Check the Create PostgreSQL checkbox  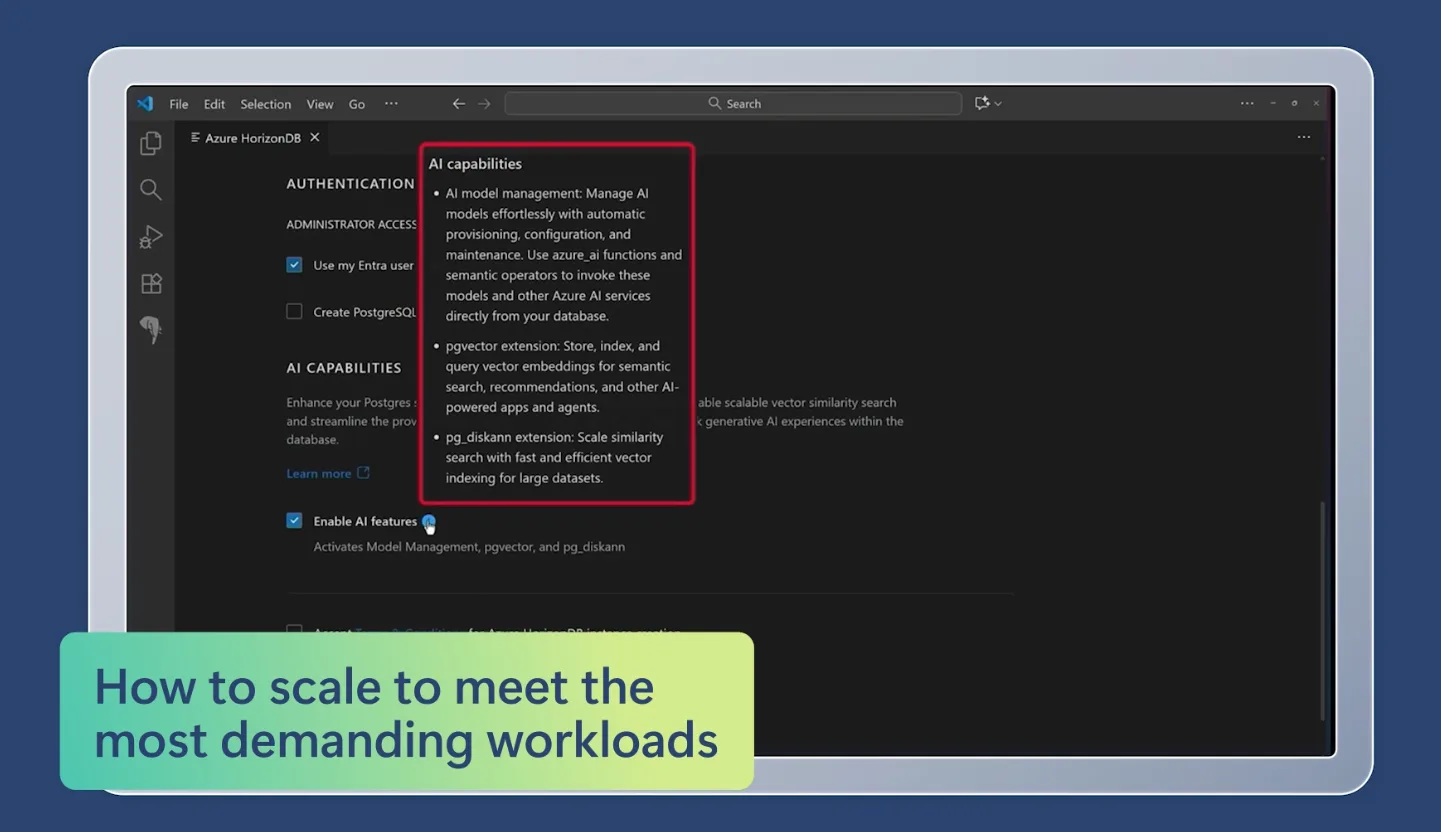(294, 311)
